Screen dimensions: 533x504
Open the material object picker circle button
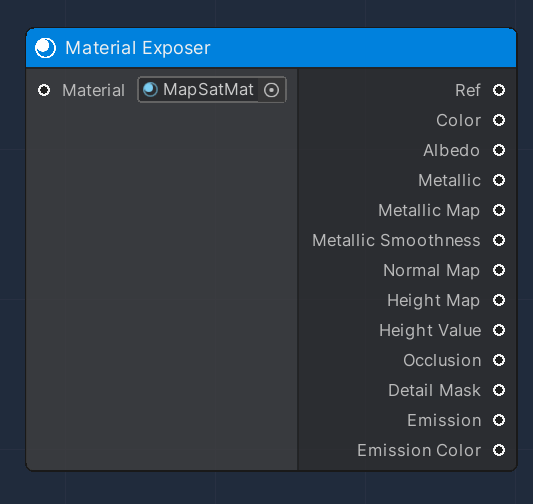pyautogui.click(x=271, y=90)
